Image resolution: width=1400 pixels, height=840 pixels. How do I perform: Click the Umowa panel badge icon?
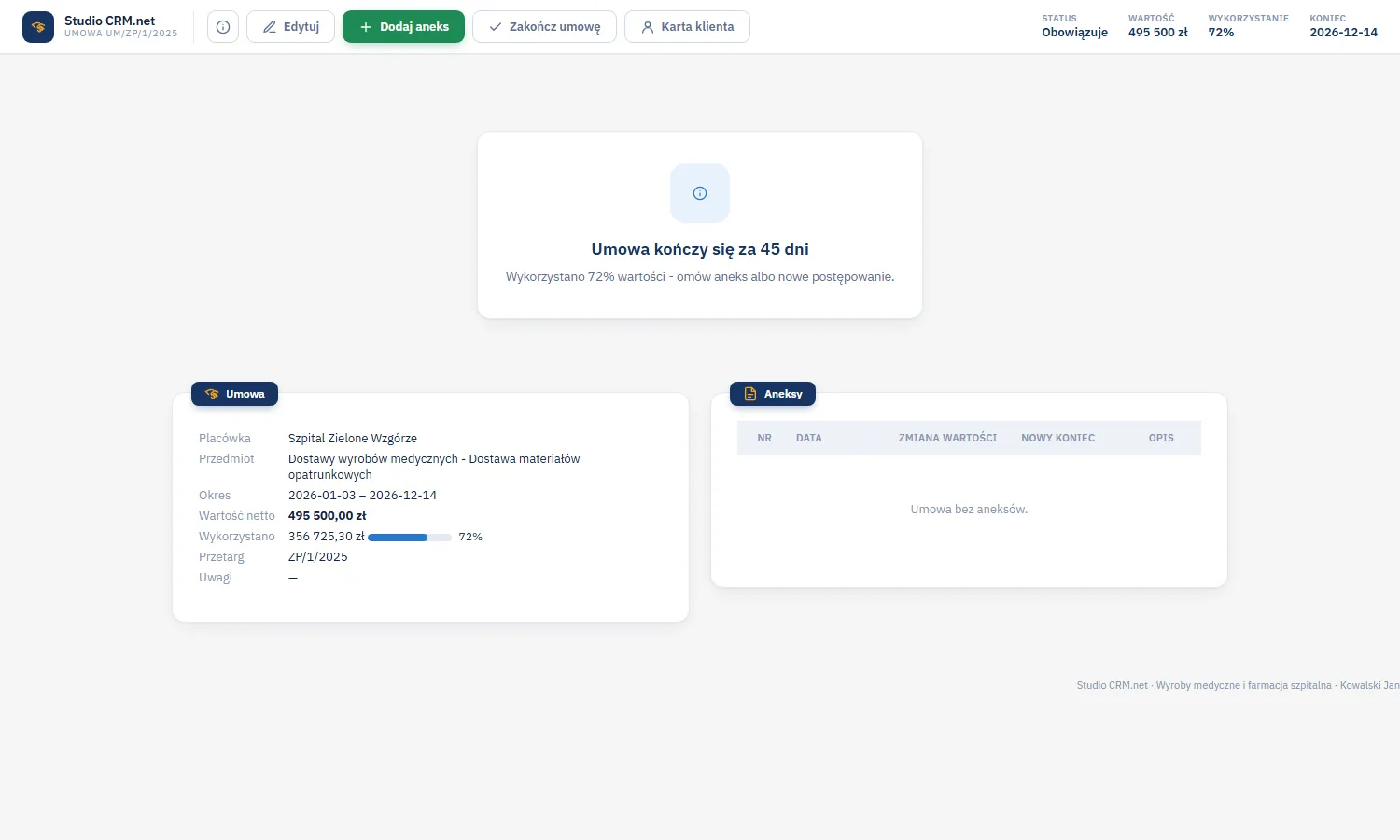tap(212, 394)
